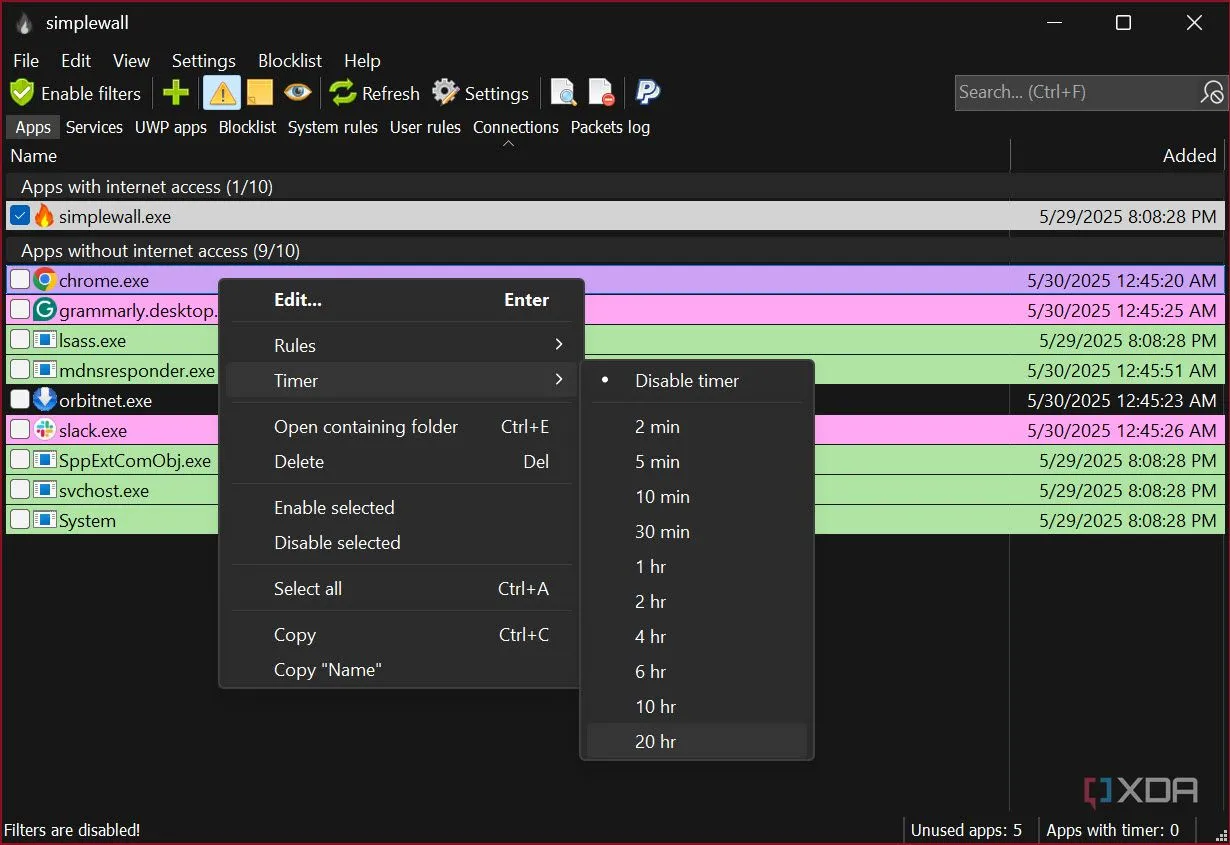Set timer to 1 hr
Image resolution: width=1230 pixels, height=845 pixels.
click(x=698, y=567)
